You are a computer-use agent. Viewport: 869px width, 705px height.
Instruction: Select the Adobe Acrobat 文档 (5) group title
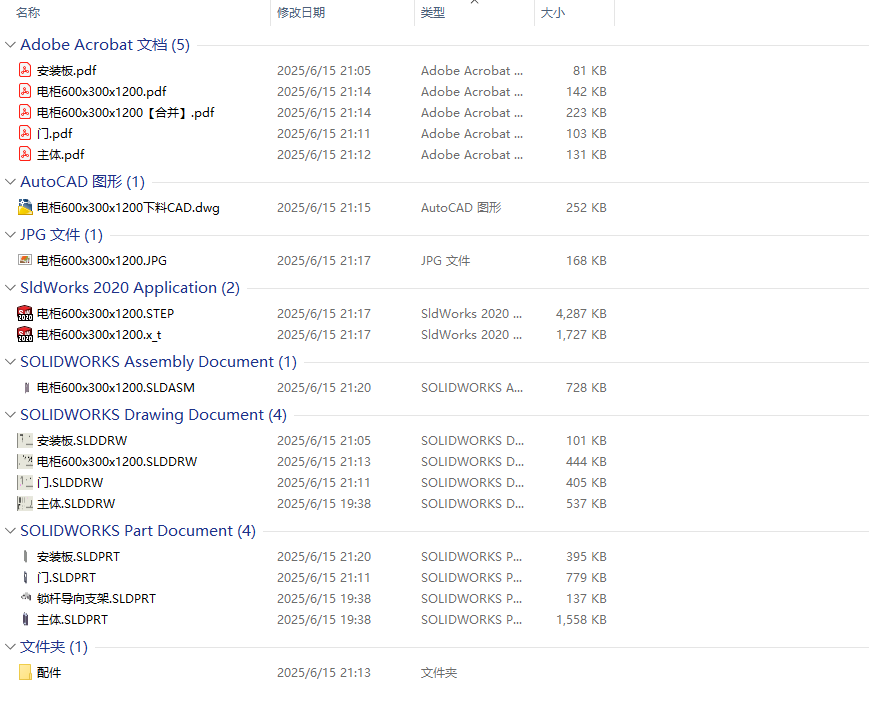(x=105, y=44)
